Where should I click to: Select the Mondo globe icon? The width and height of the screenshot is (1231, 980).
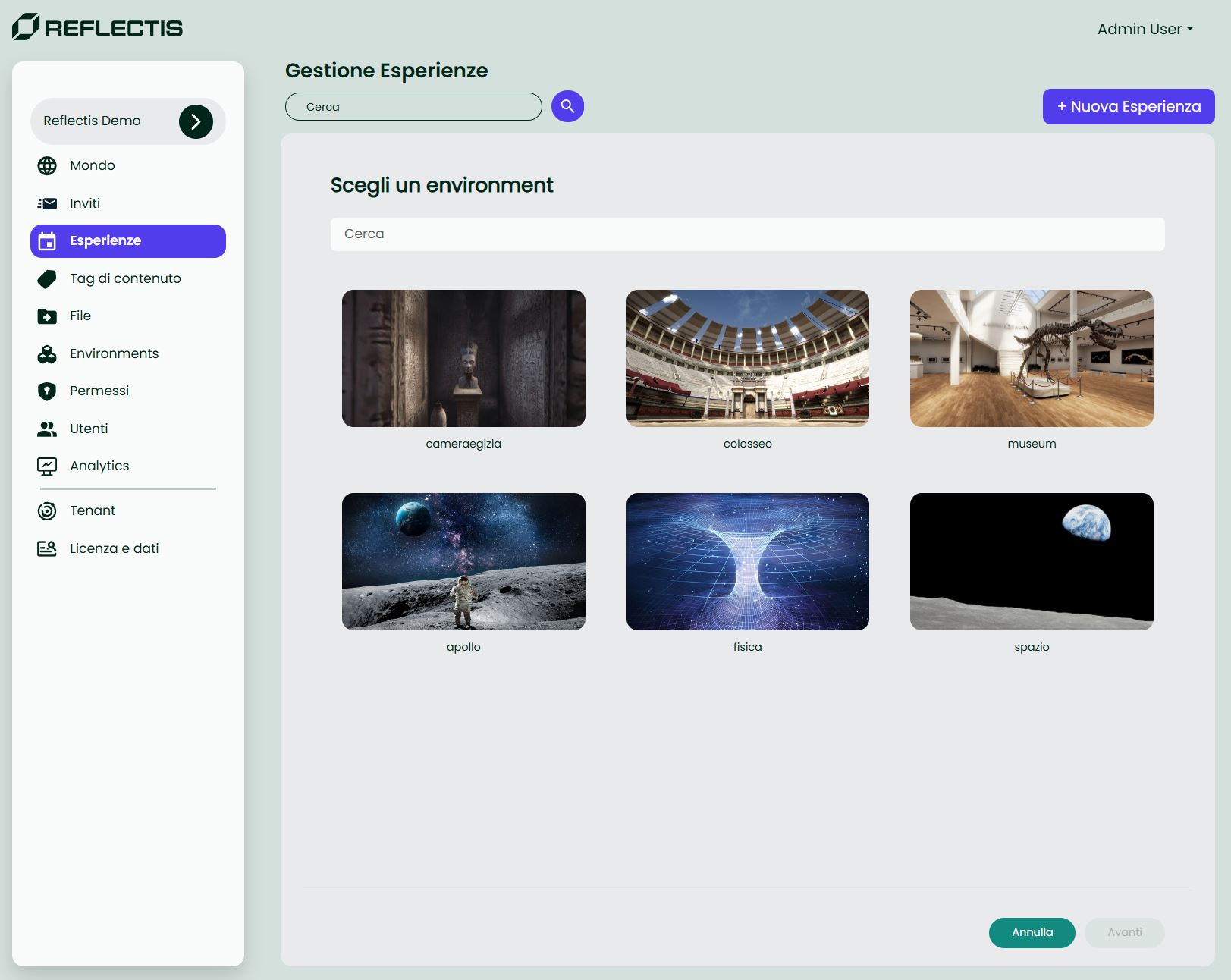pos(48,165)
